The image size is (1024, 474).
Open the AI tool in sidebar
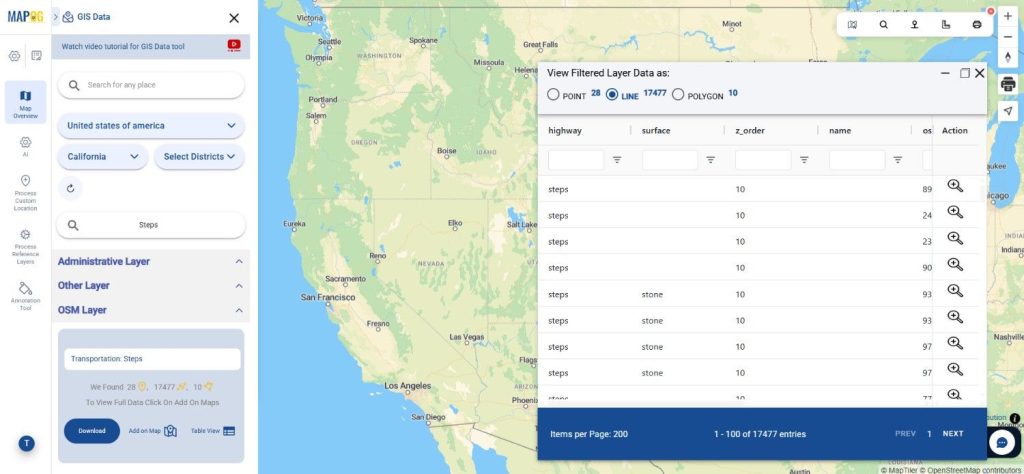tap(25, 146)
